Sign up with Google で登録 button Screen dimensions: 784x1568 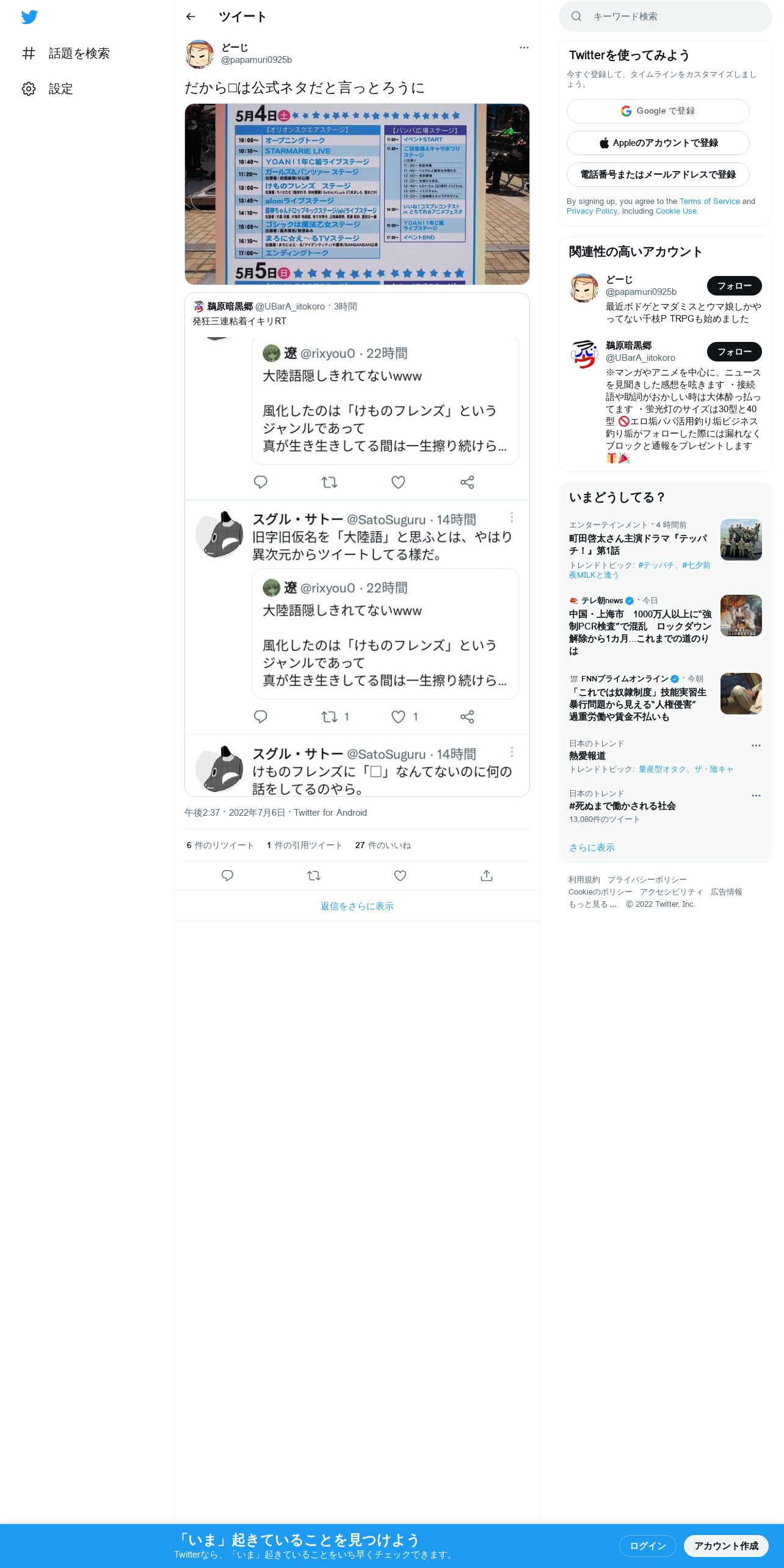coord(658,111)
